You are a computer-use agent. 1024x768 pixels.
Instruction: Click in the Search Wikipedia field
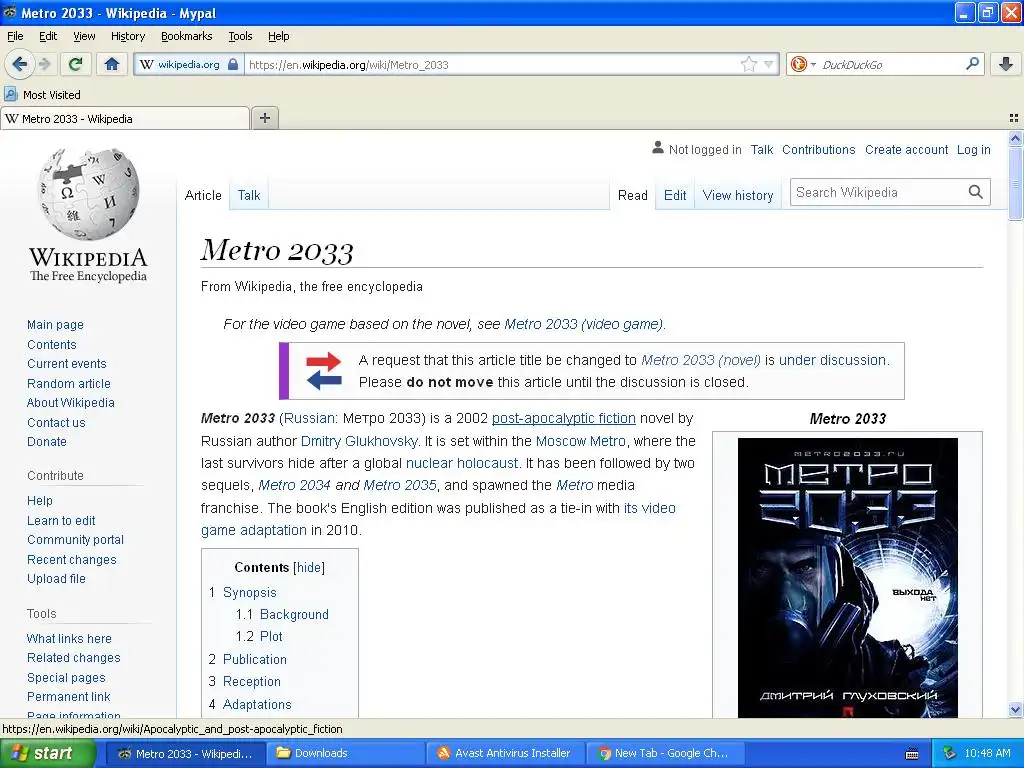878,192
